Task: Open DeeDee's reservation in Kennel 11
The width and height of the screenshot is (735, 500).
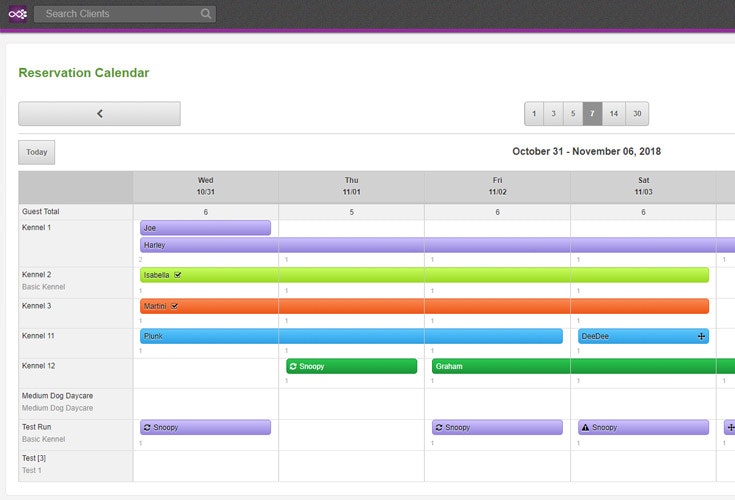Action: [x=643, y=336]
